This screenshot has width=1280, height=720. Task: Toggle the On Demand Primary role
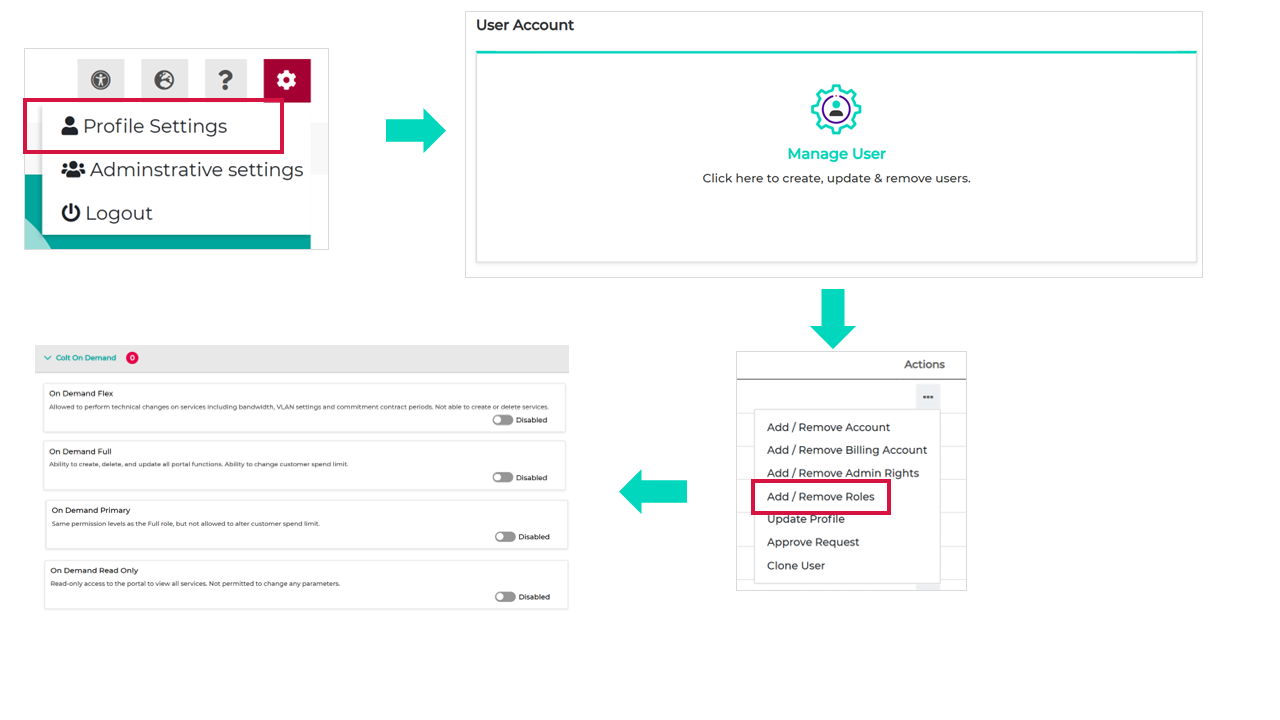point(505,537)
